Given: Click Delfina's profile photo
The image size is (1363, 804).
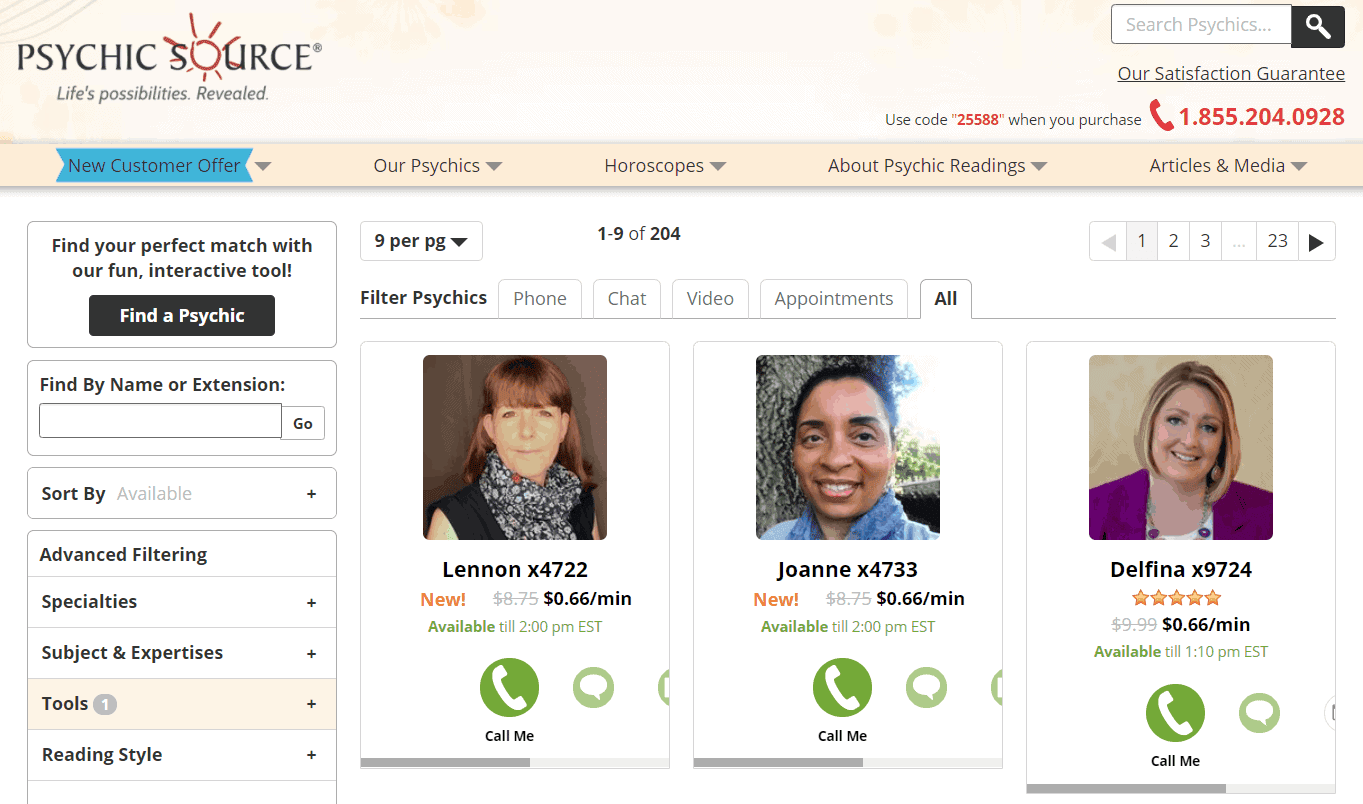Looking at the screenshot, I should (x=1181, y=448).
